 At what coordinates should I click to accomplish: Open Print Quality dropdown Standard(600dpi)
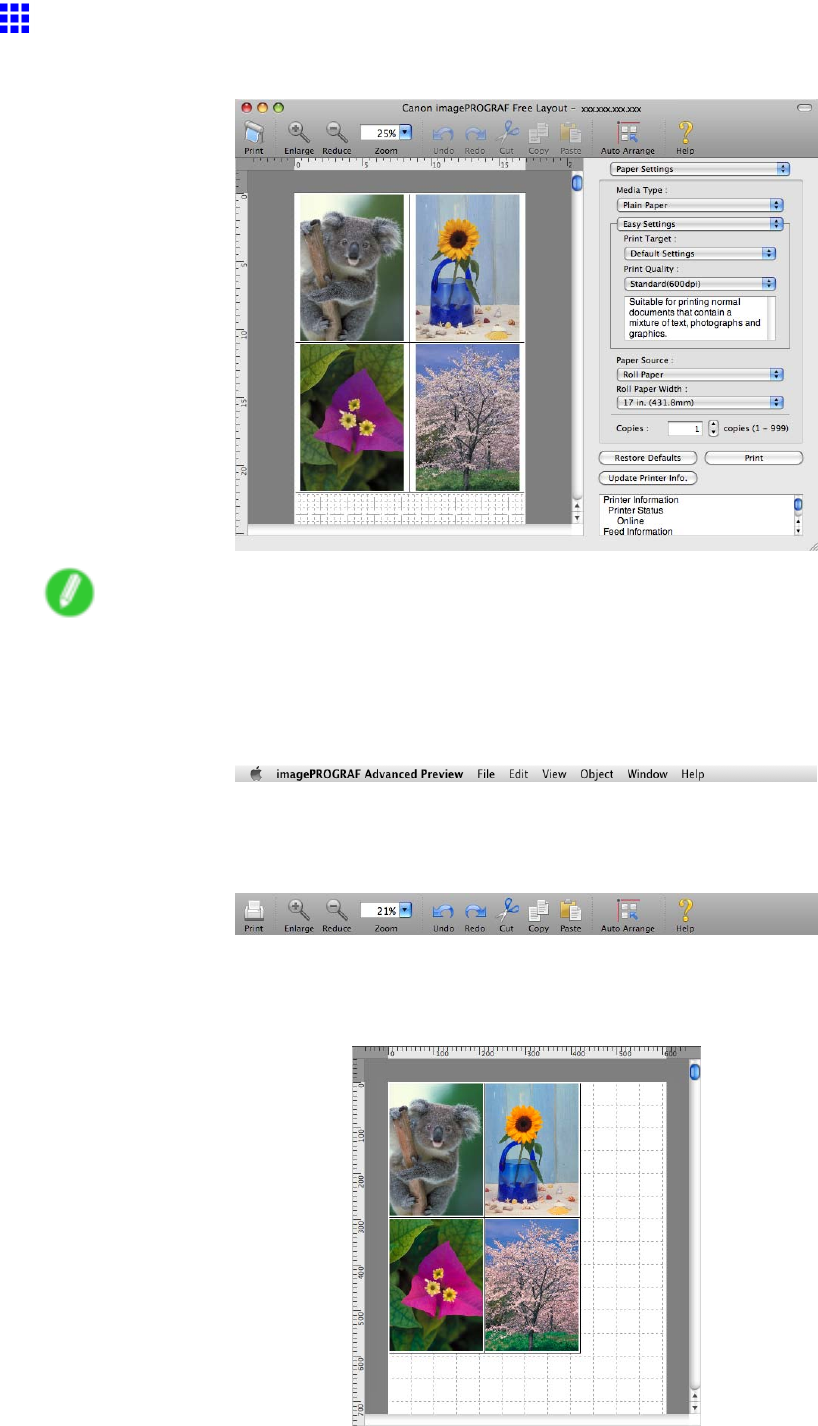[x=700, y=283]
